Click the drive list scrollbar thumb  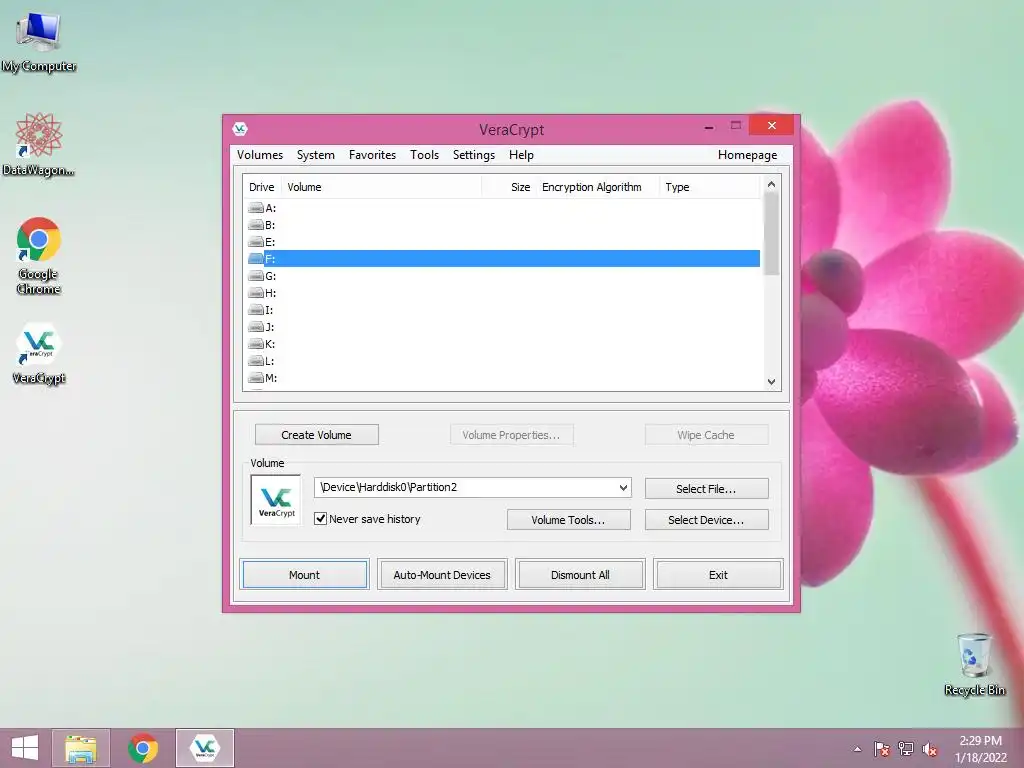pyautogui.click(x=771, y=234)
